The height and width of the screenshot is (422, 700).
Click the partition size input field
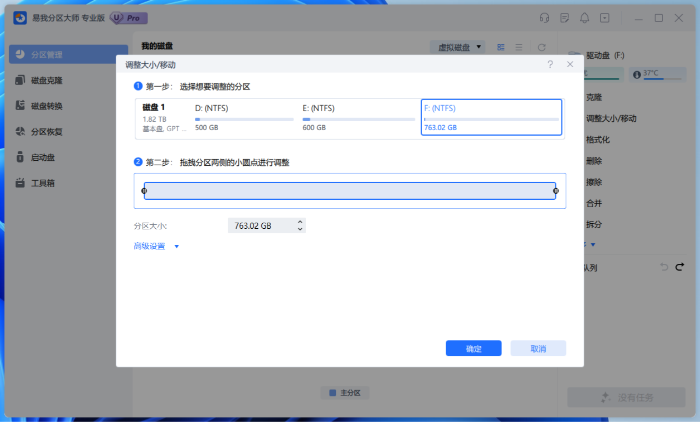[260, 226]
